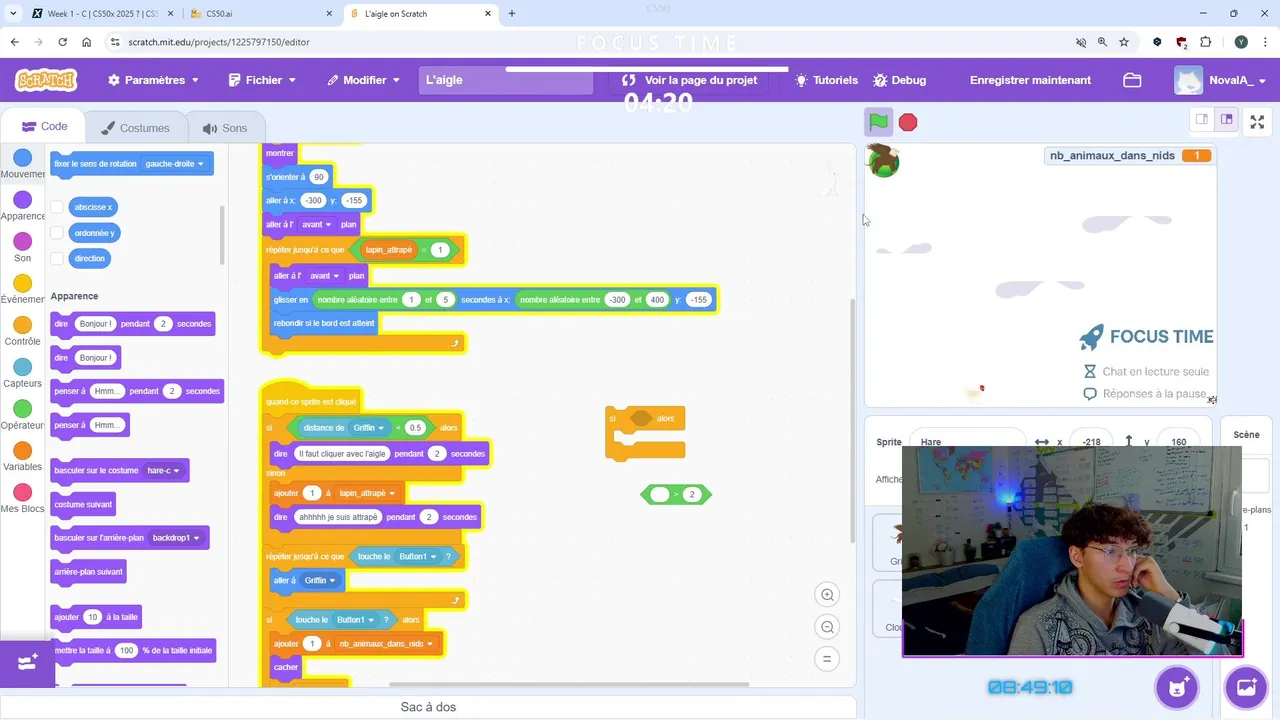Select the Apparence block category
Screen dimensions: 1280x720
pos(23,206)
